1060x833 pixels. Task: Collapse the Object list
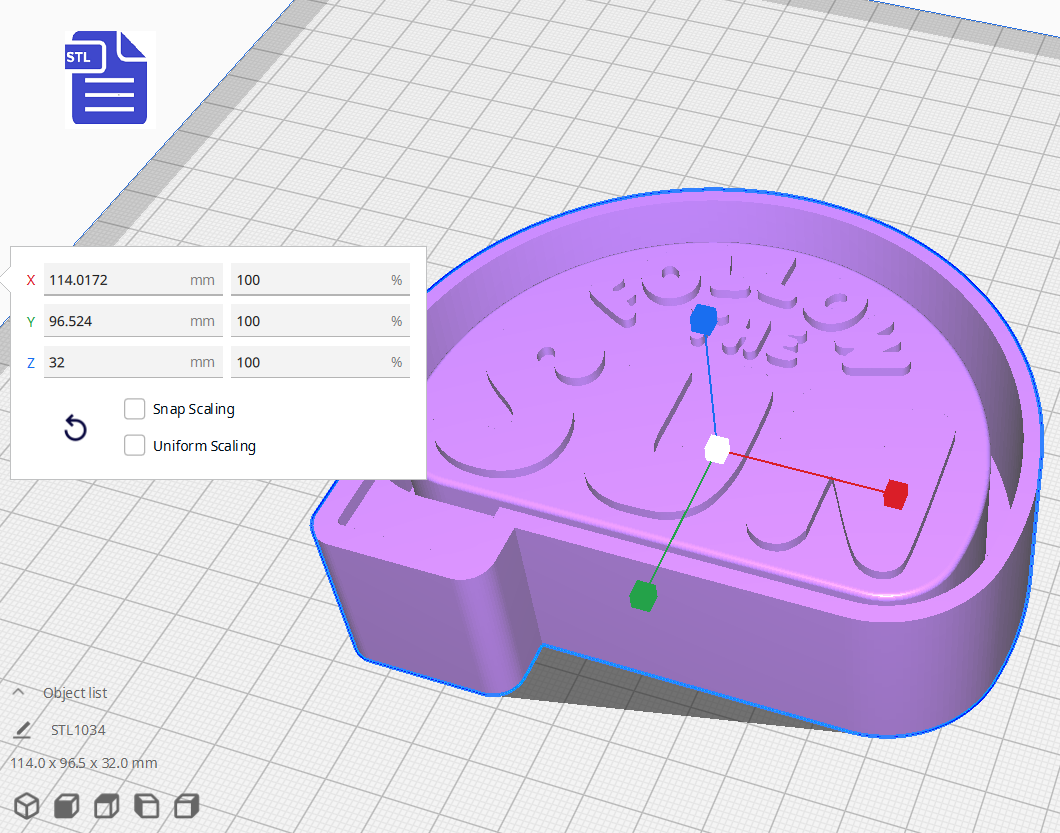(x=19, y=691)
